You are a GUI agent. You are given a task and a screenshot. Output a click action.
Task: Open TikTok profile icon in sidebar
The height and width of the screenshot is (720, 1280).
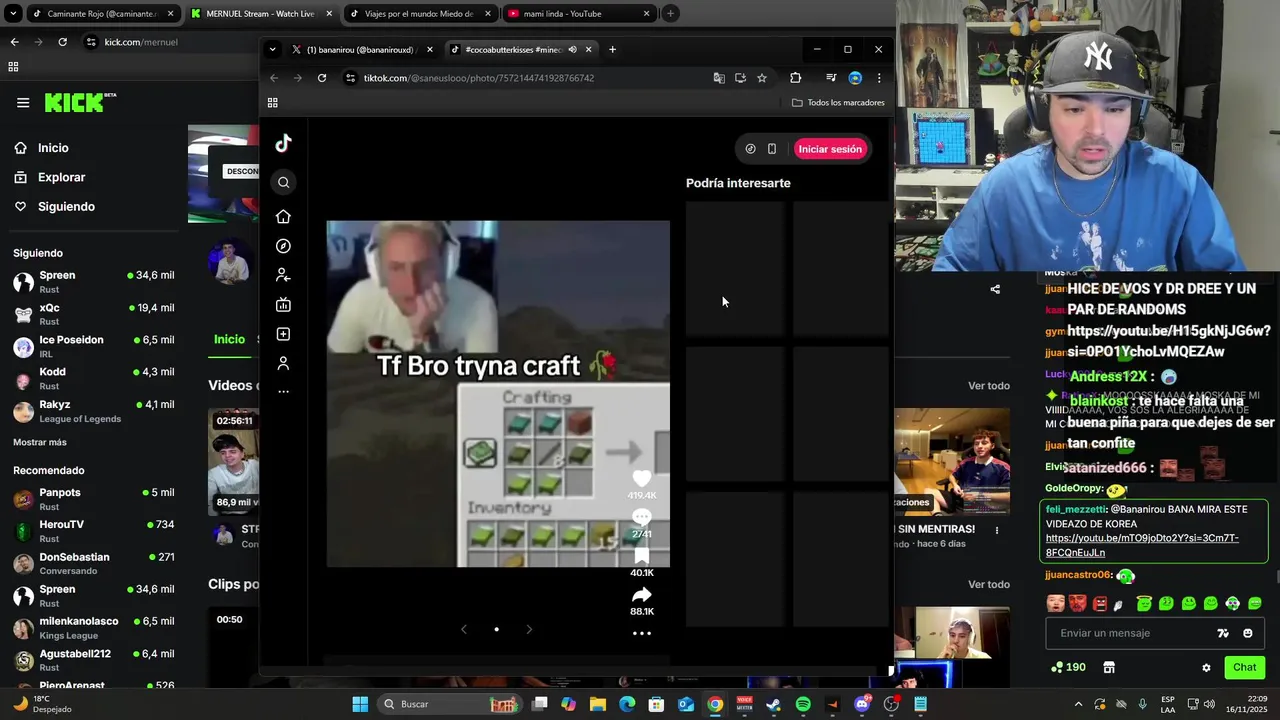pyautogui.click(x=283, y=363)
